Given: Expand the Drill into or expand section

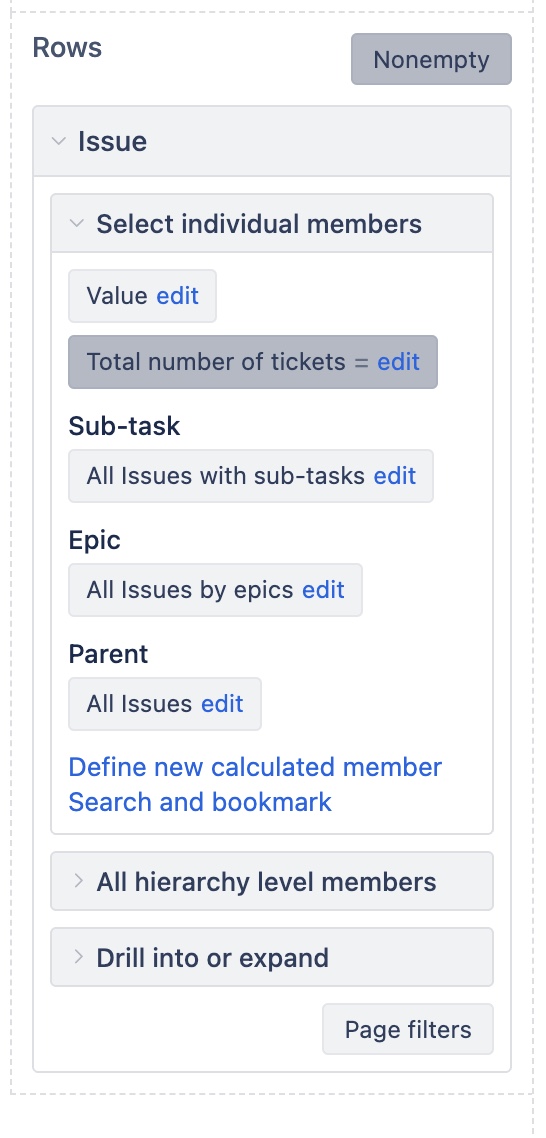Looking at the screenshot, I should point(272,957).
